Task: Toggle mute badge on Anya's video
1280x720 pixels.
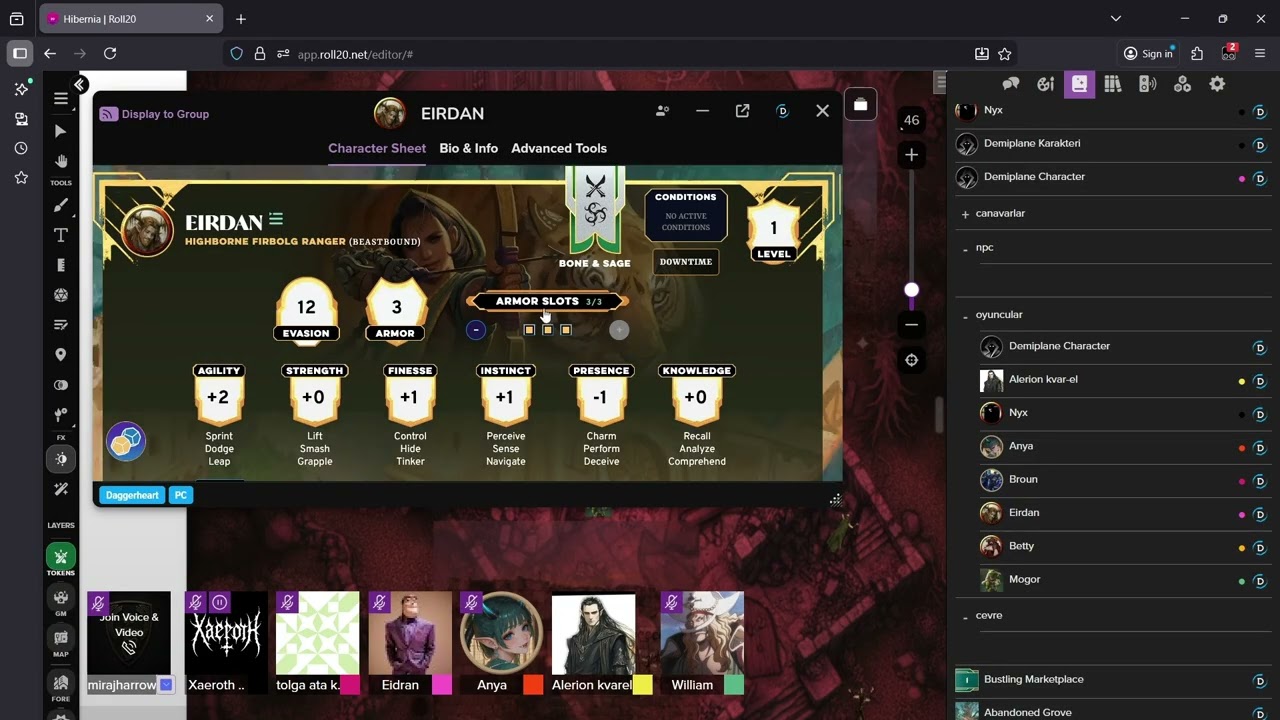Action: [471, 602]
